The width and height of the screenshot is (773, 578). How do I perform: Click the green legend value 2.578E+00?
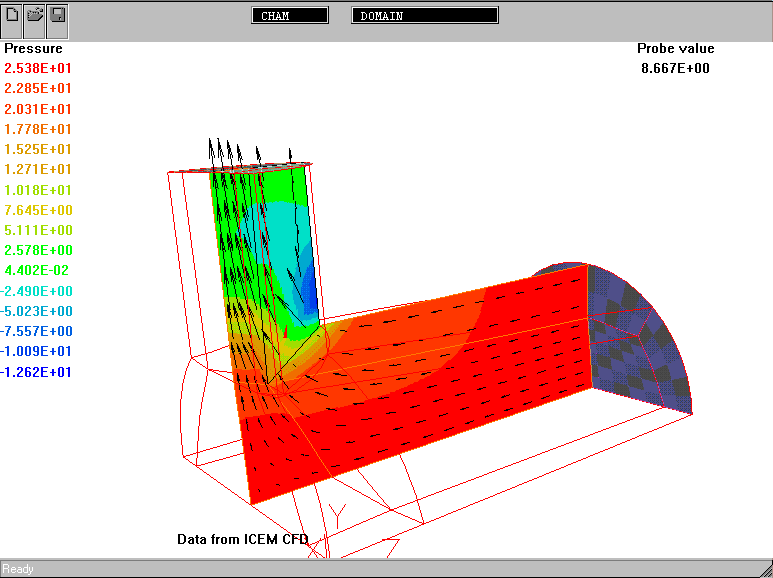pyautogui.click(x=38, y=250)
